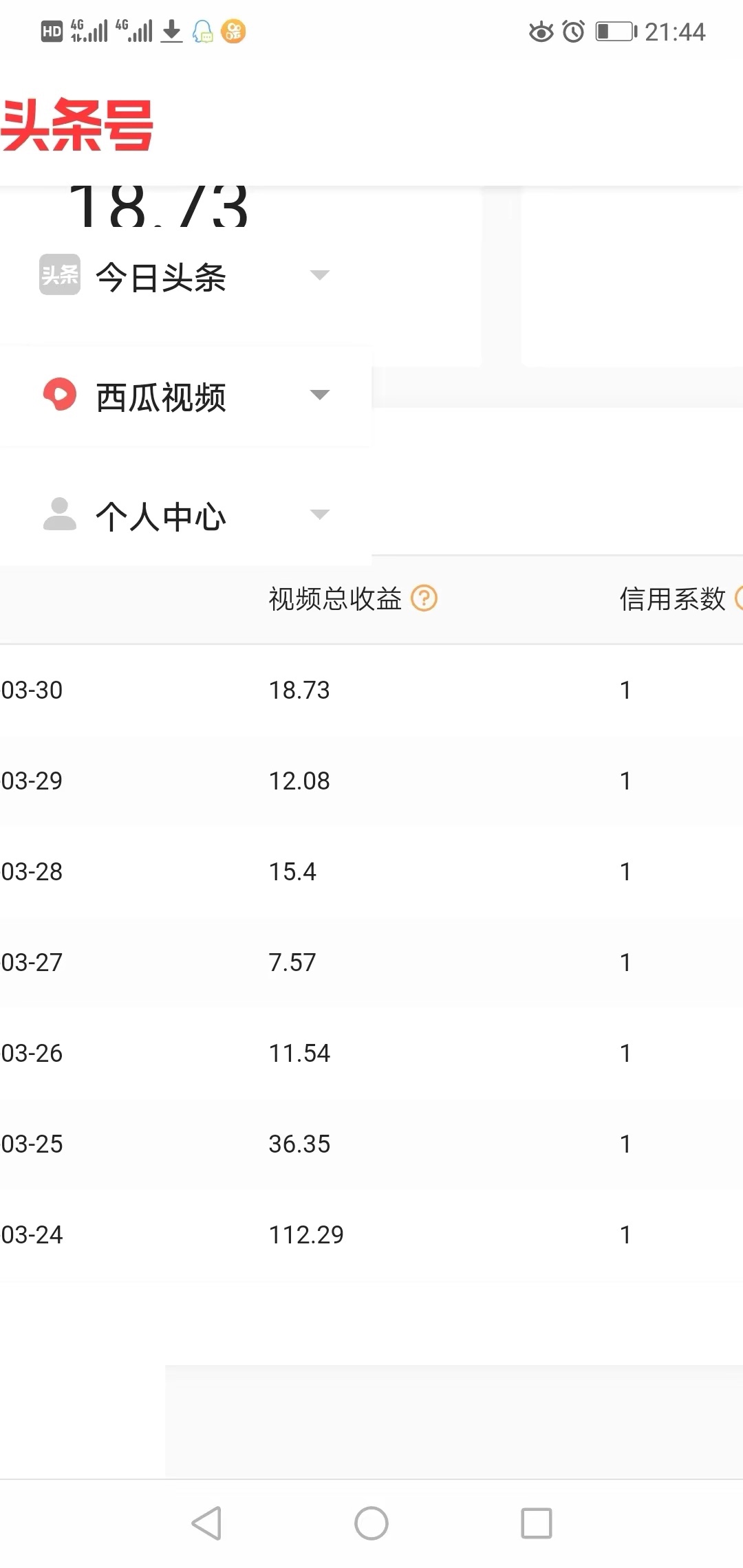The width and height of the screenshot is (743, 1568).
Task: Open the 个人中心 menu item
Action: (x=161, y=517)
